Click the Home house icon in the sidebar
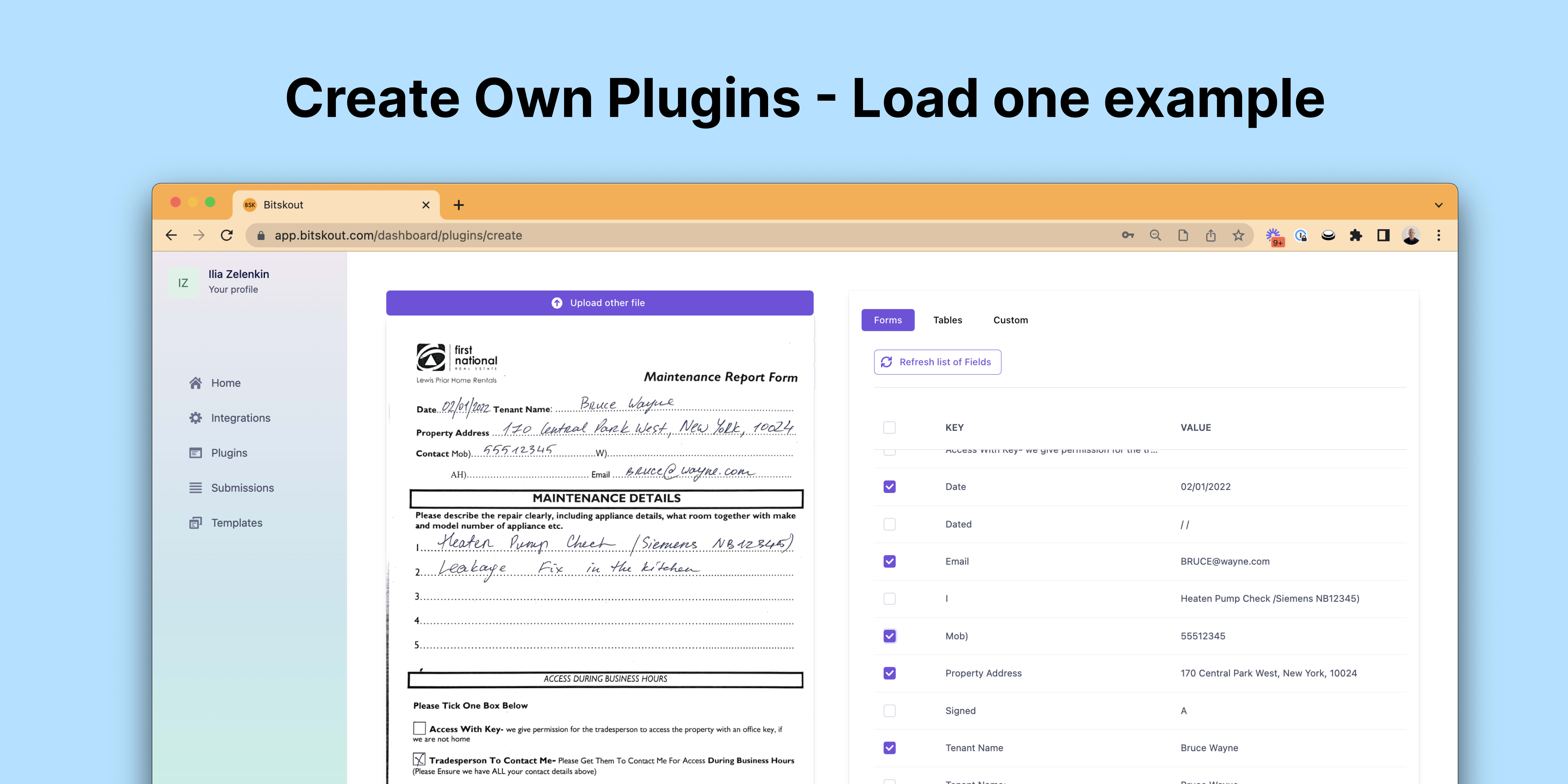 pos(195,383)
